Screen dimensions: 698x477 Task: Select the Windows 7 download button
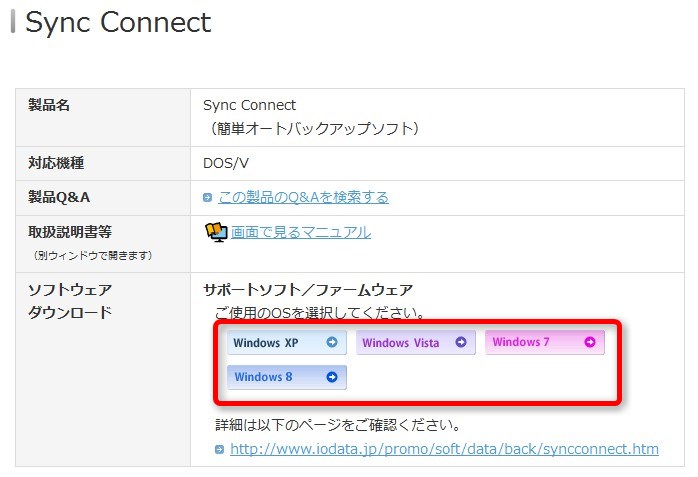545,342
